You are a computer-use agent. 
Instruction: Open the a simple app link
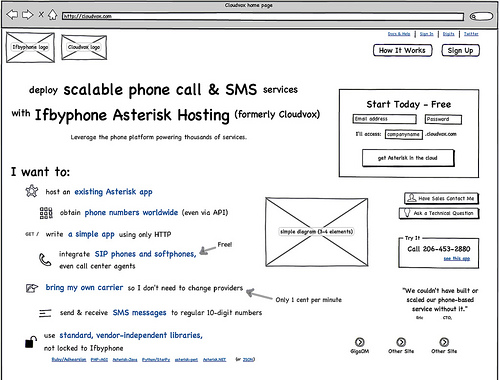coord(91,234)
